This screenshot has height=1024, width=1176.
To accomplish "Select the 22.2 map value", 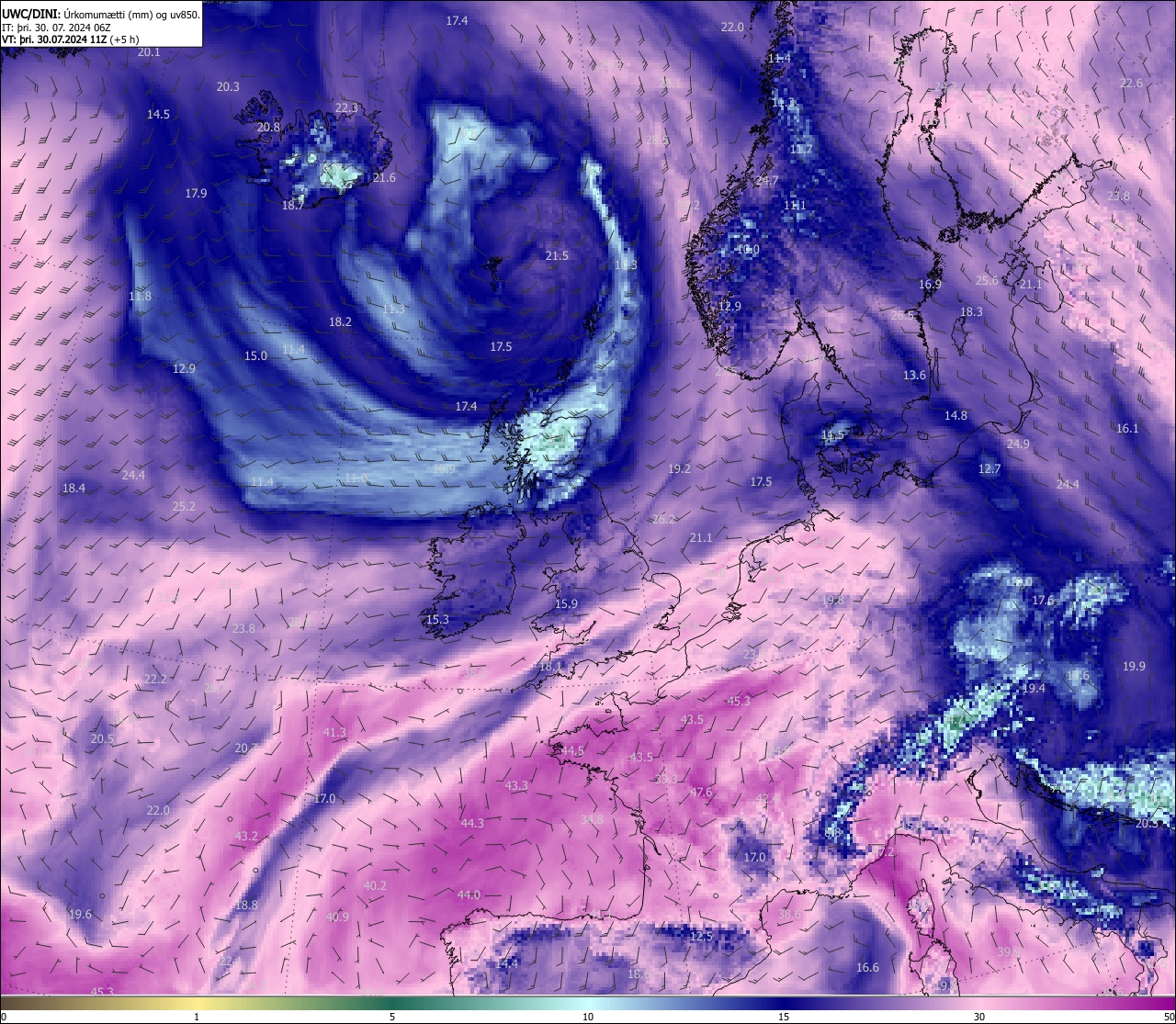I will tap(155, 679).
